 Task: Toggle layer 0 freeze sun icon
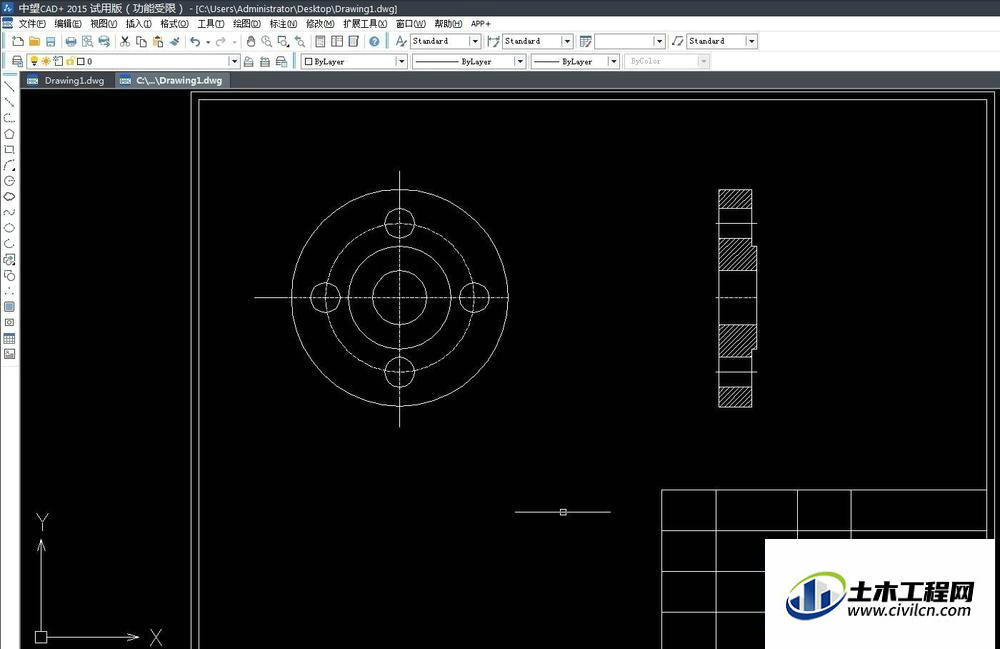pyautogui.click(x=46, y=61)
